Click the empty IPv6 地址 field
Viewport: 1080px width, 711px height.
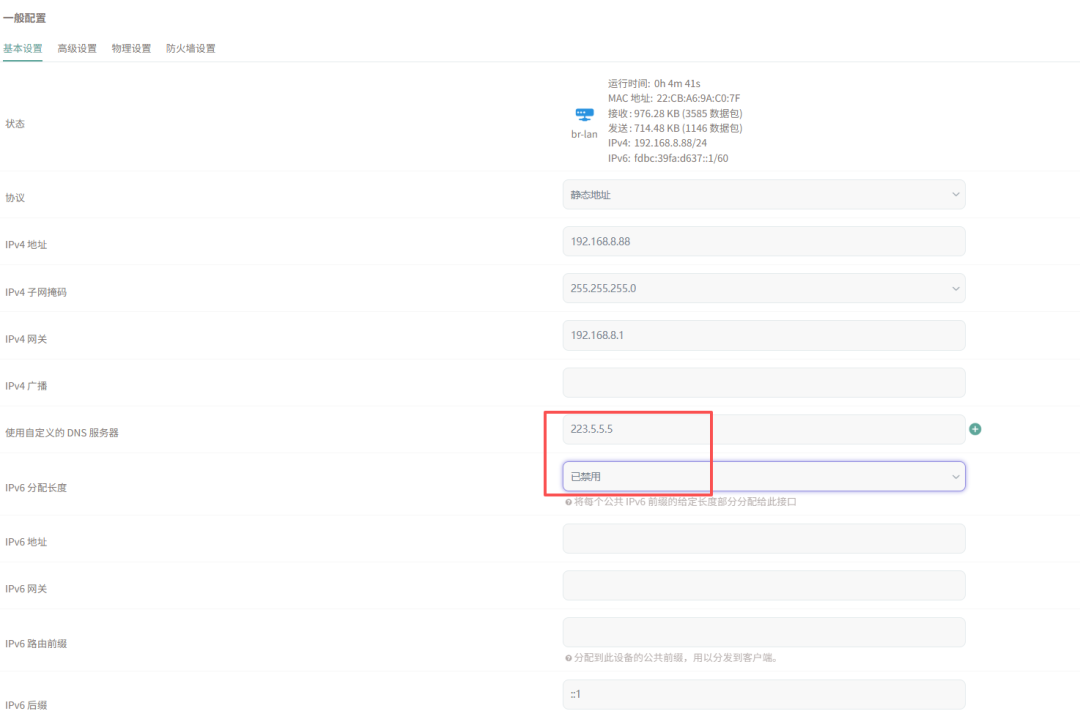(x=763, y=539)
